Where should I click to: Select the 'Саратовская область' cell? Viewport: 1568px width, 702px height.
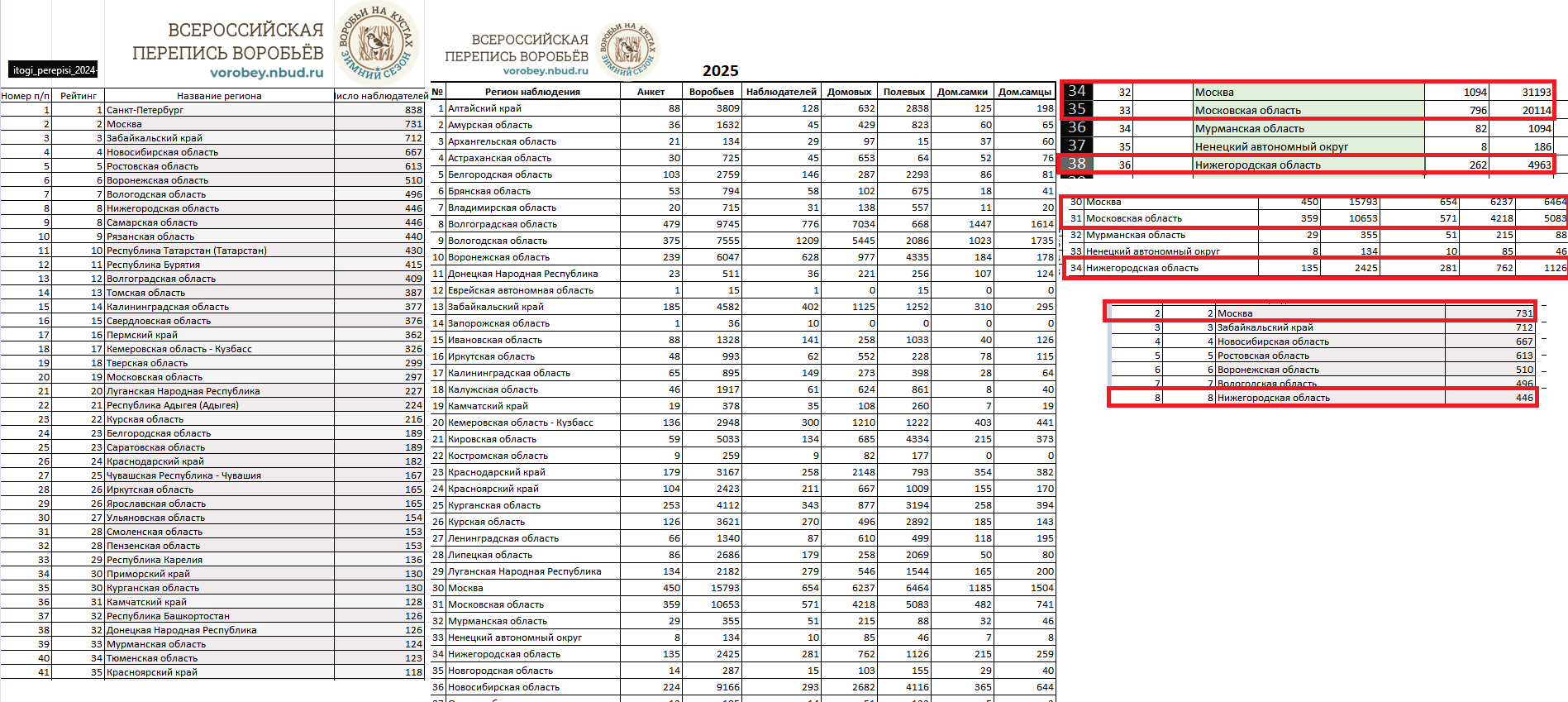(219, 447)
